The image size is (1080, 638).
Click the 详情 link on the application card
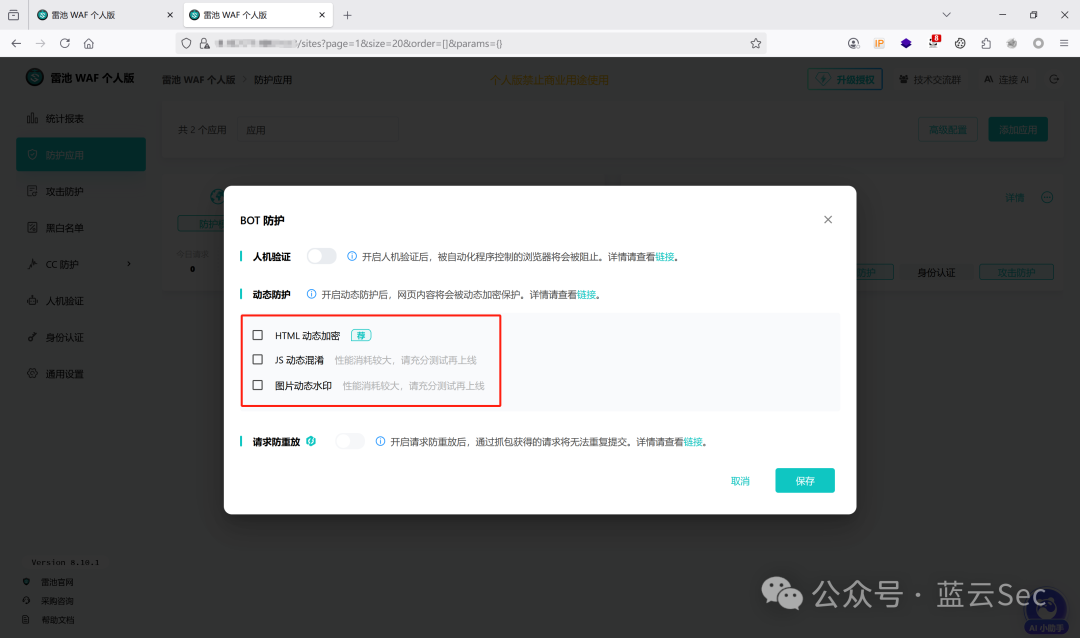[x=1015, y=198]
